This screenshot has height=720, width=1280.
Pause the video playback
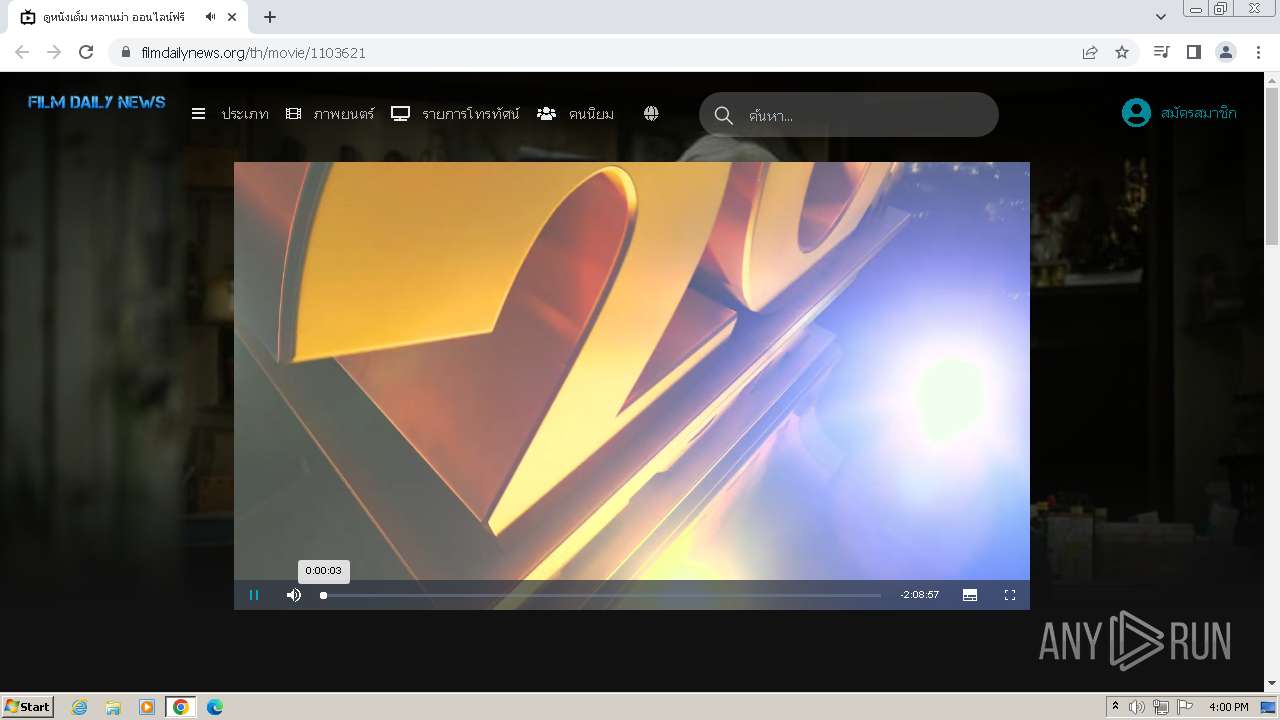pos(254,595)
